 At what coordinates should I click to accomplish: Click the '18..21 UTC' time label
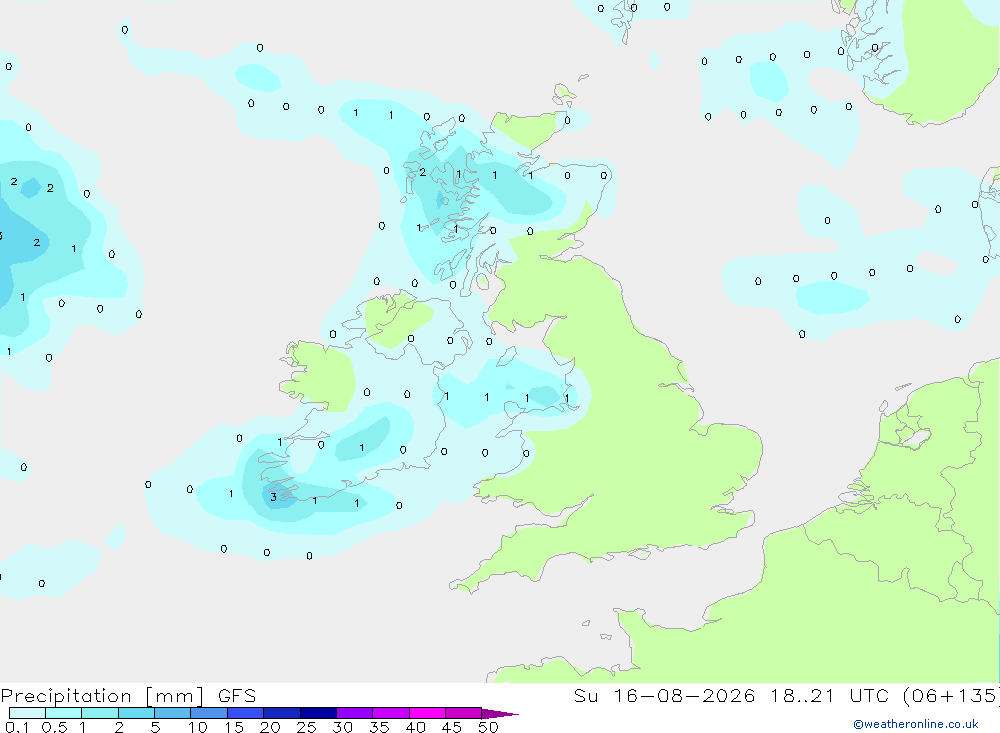pyautogui.click(x=828, y=695)
